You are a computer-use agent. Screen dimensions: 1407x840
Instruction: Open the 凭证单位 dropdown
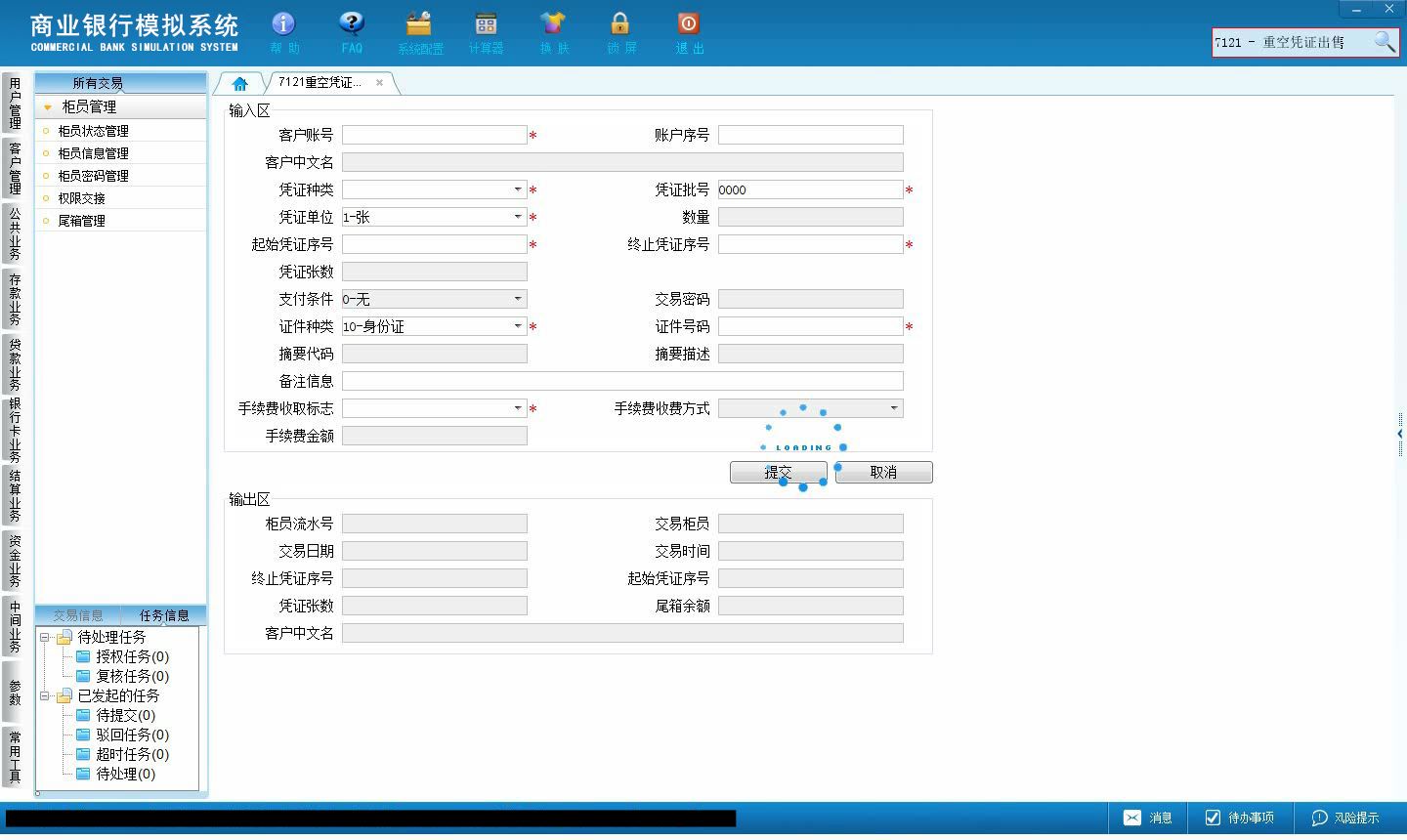[x=518, y=217]
